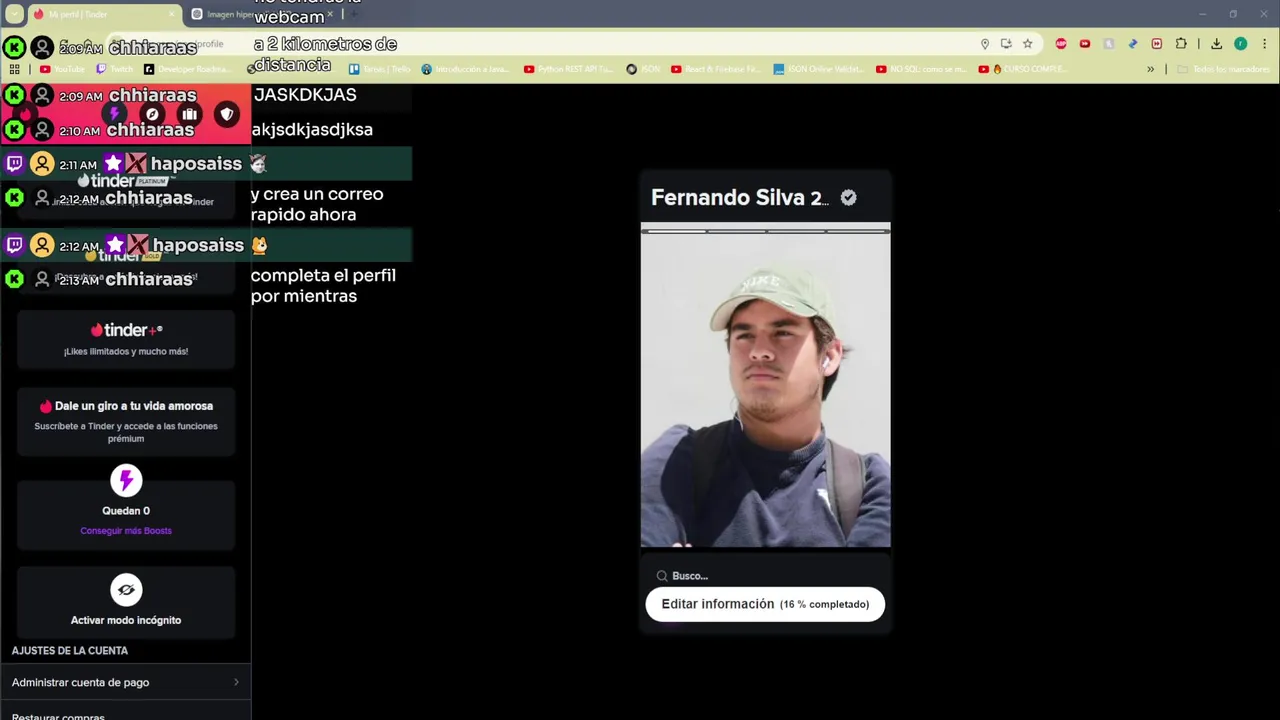Open the ABP Adblock extension icon

pos(1061,44)
